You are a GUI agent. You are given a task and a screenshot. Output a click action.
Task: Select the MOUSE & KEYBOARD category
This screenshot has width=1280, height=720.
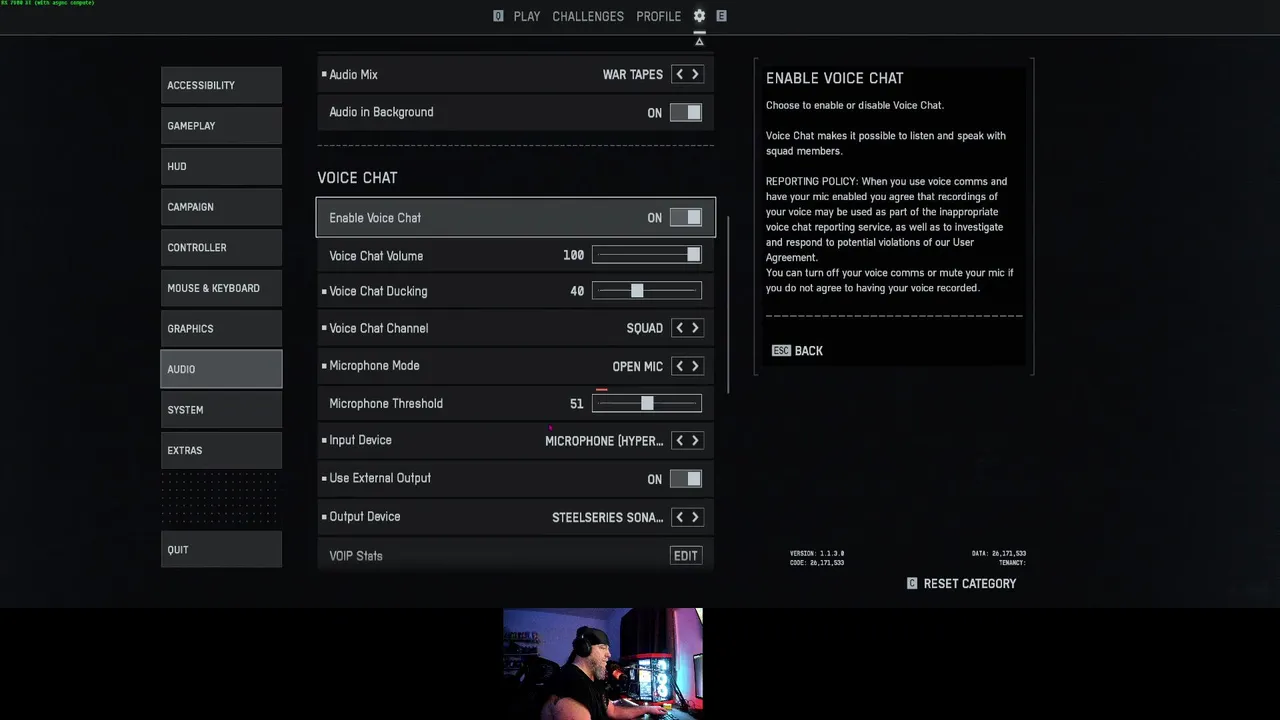(221, 288)
